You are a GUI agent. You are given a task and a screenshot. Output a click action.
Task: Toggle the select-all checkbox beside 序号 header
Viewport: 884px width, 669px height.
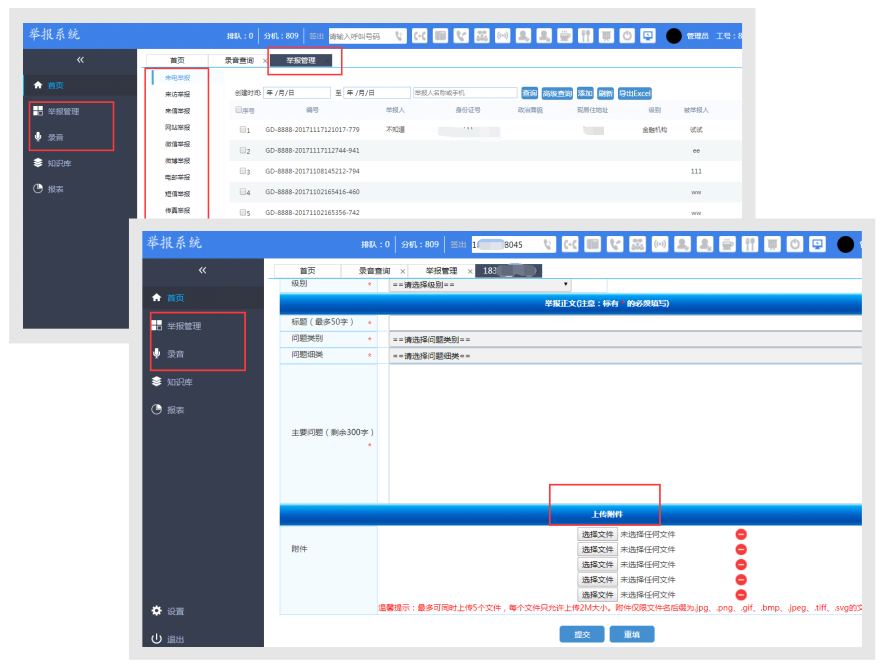pyautogui.click(x=238, y=110)
